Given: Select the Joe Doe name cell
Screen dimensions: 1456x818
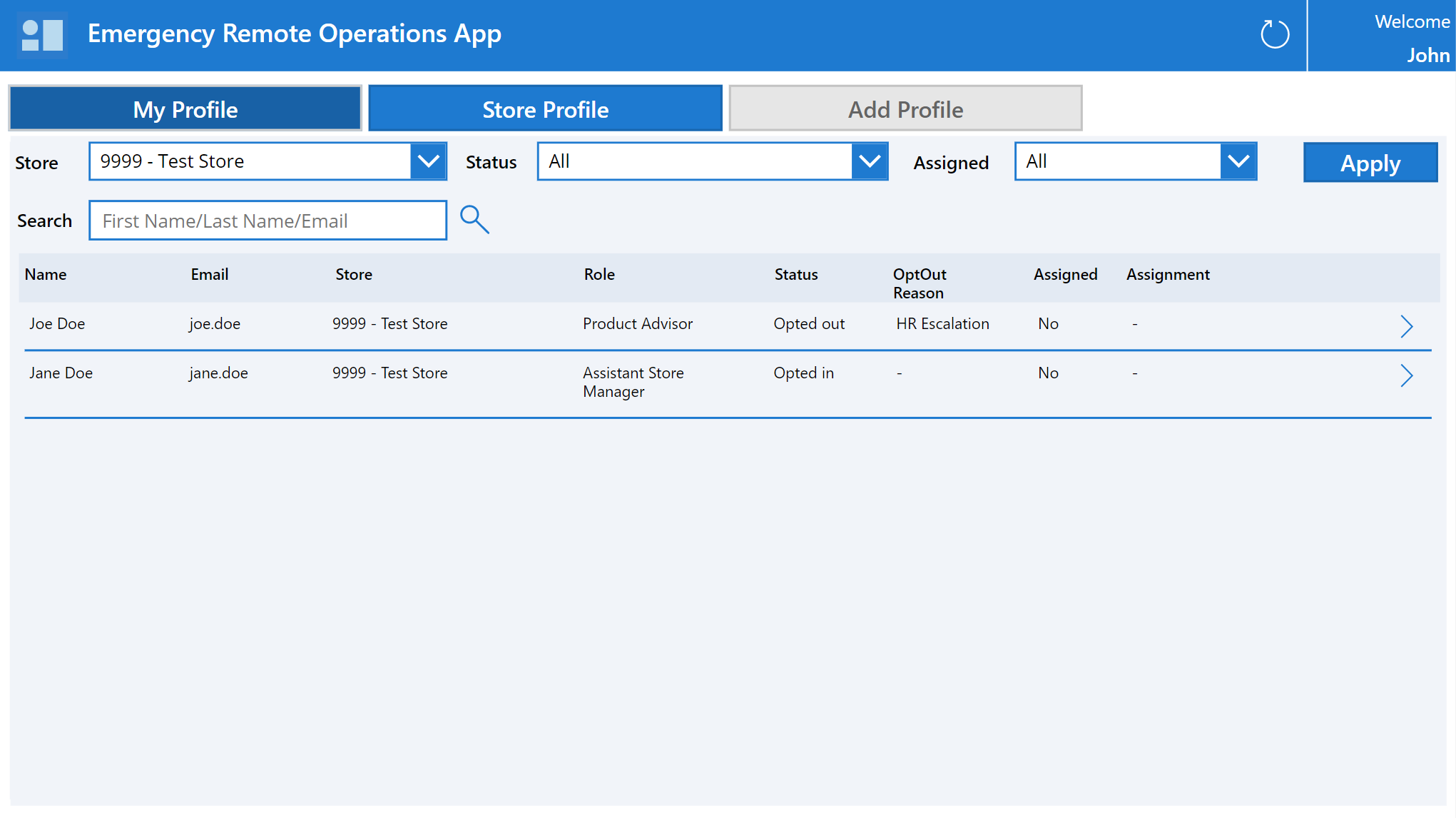Looking at the screenshot, I should click(x=57, y=323).
